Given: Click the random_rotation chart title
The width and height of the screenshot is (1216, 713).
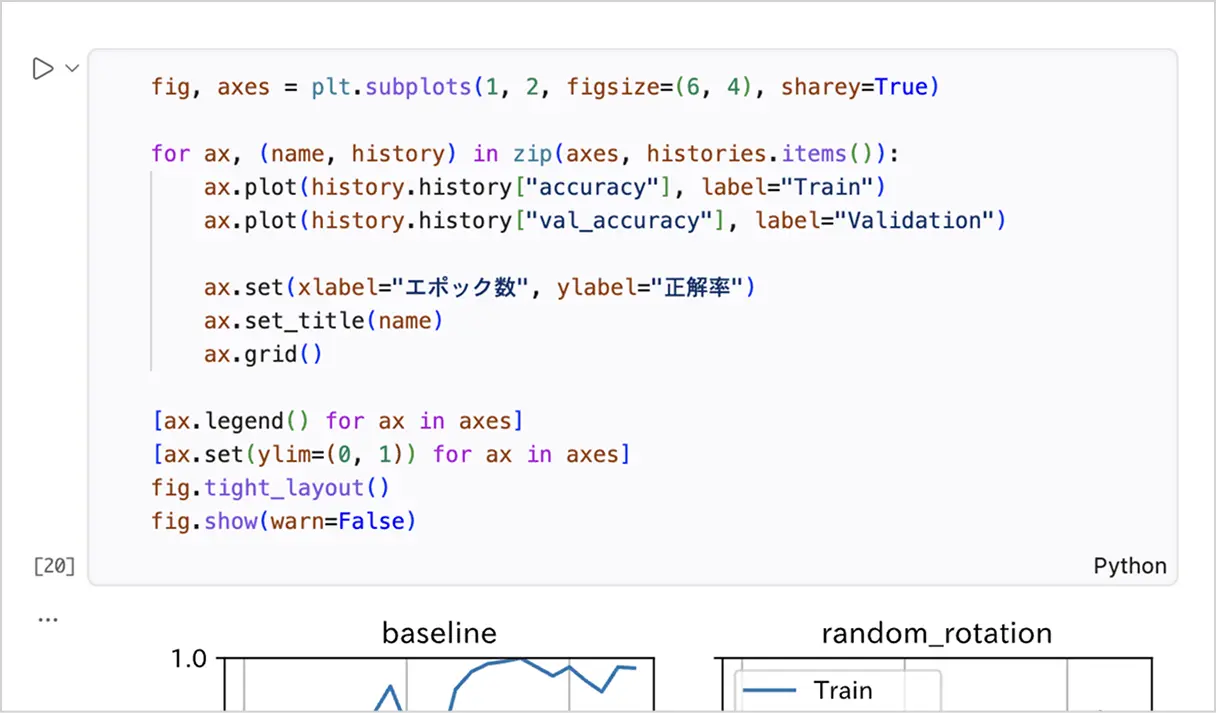Looking at the screenshot, I should tap(936, 634).
